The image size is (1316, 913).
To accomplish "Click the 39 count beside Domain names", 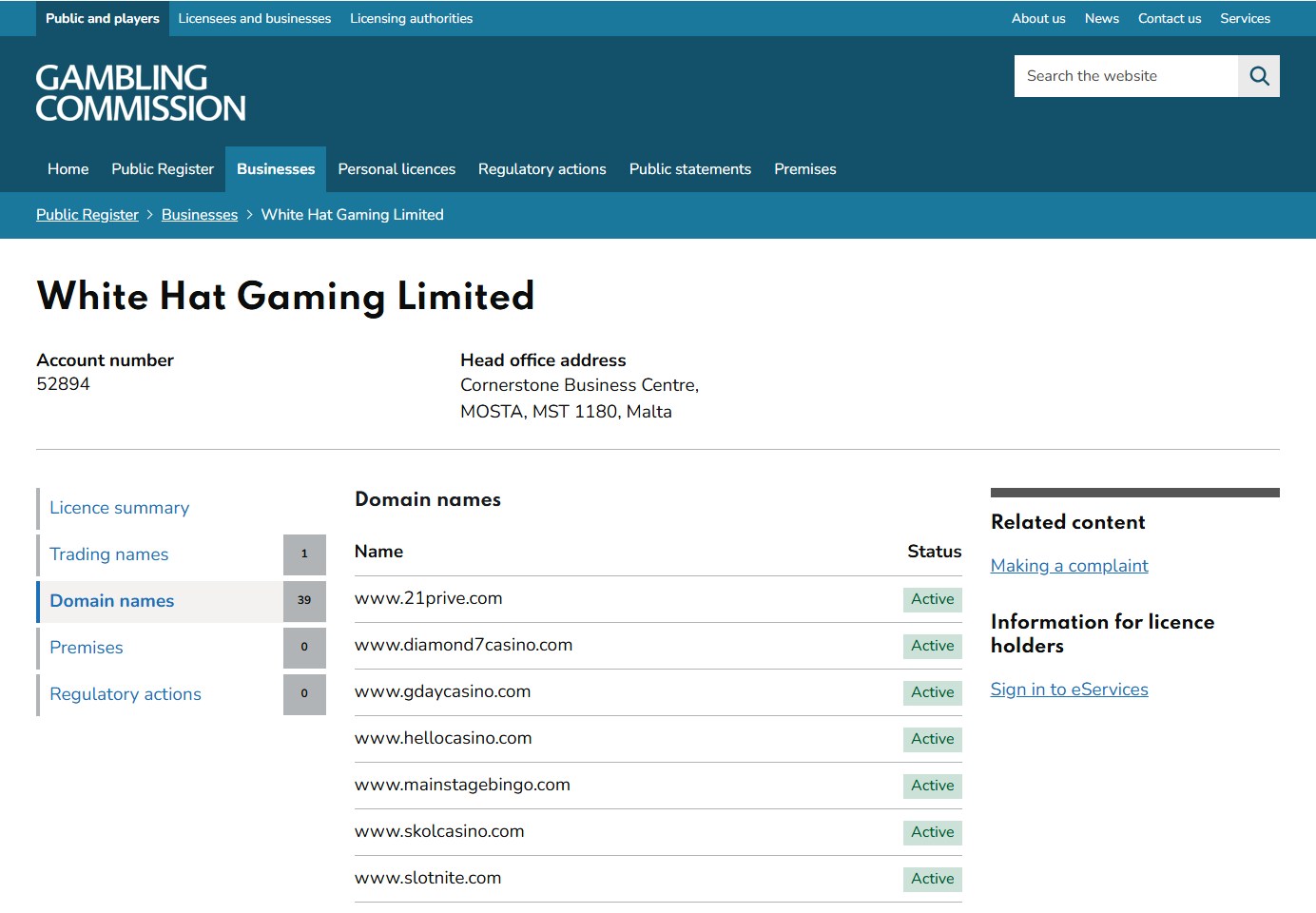I will coord(304,601).
